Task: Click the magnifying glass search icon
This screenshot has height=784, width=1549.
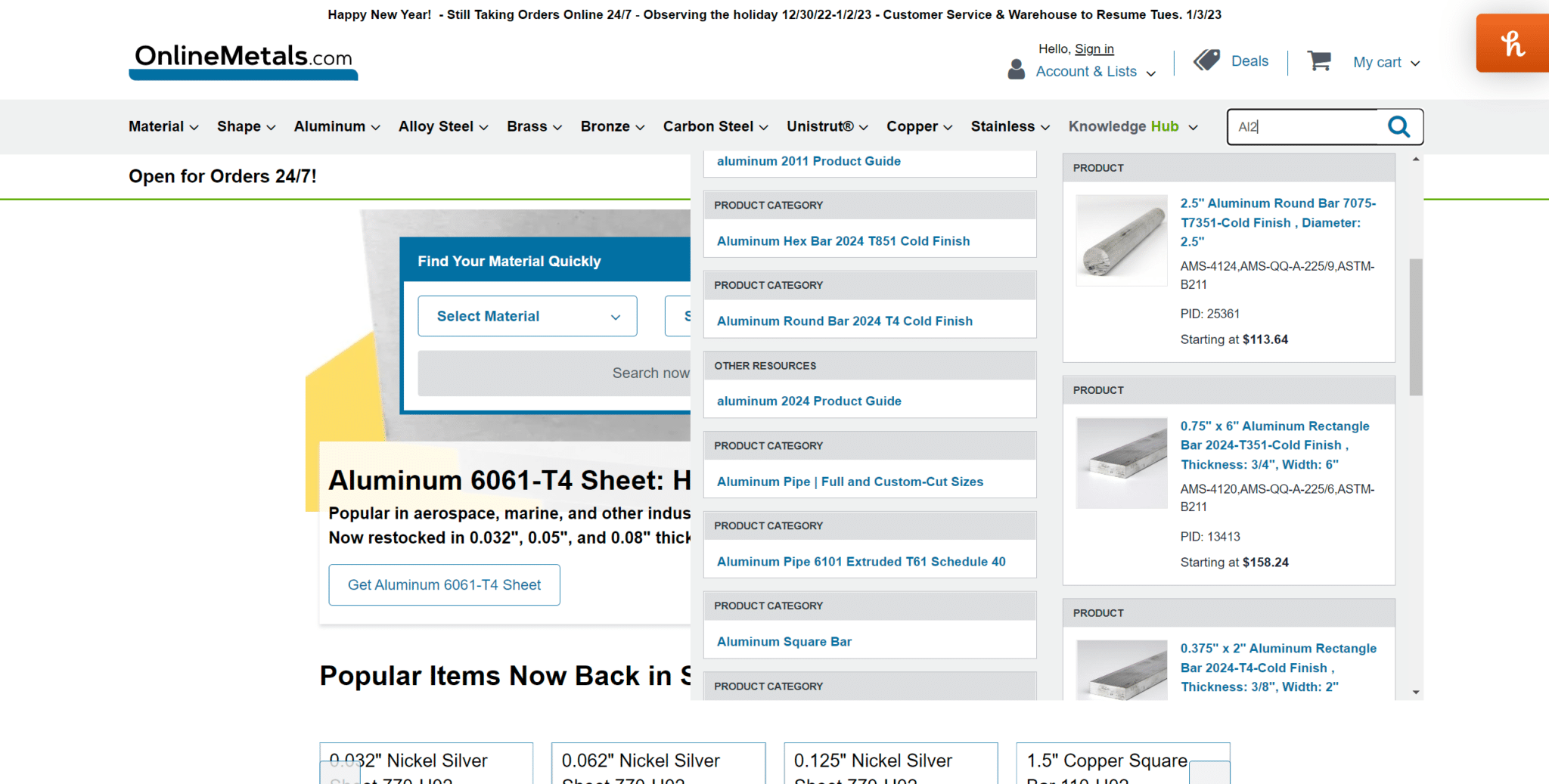Action: click(1398, 127)
